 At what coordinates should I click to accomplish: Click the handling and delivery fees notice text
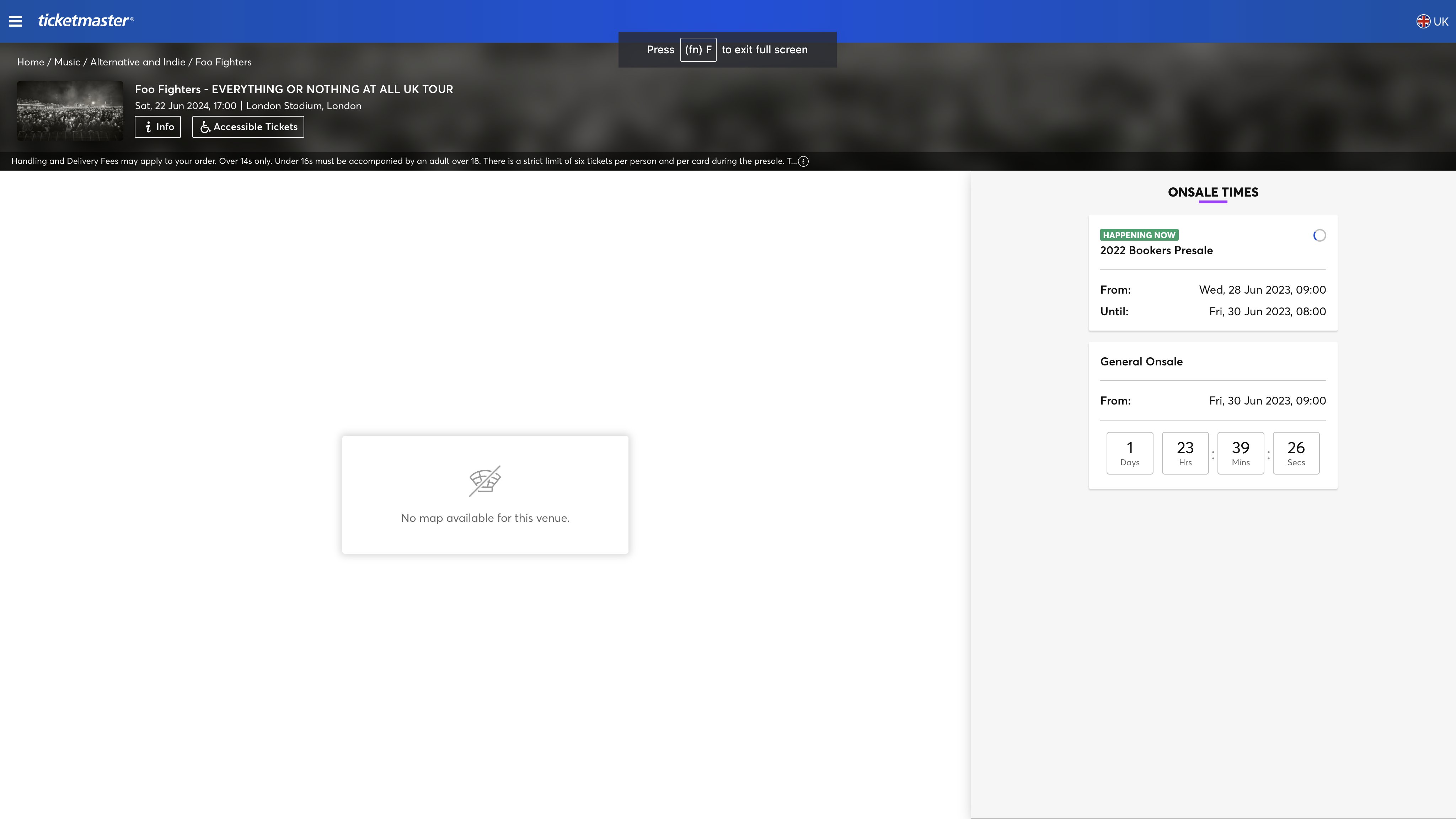pyautogui.click(x=403, y=162)
